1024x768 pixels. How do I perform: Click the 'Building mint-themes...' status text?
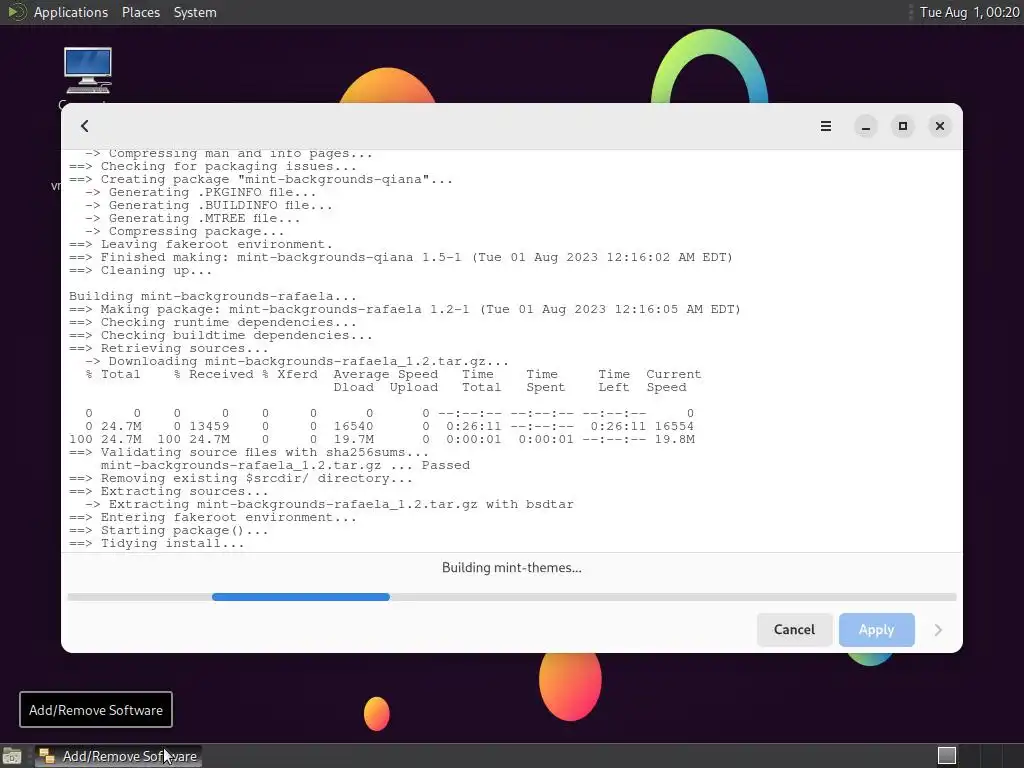coord(511,568)
